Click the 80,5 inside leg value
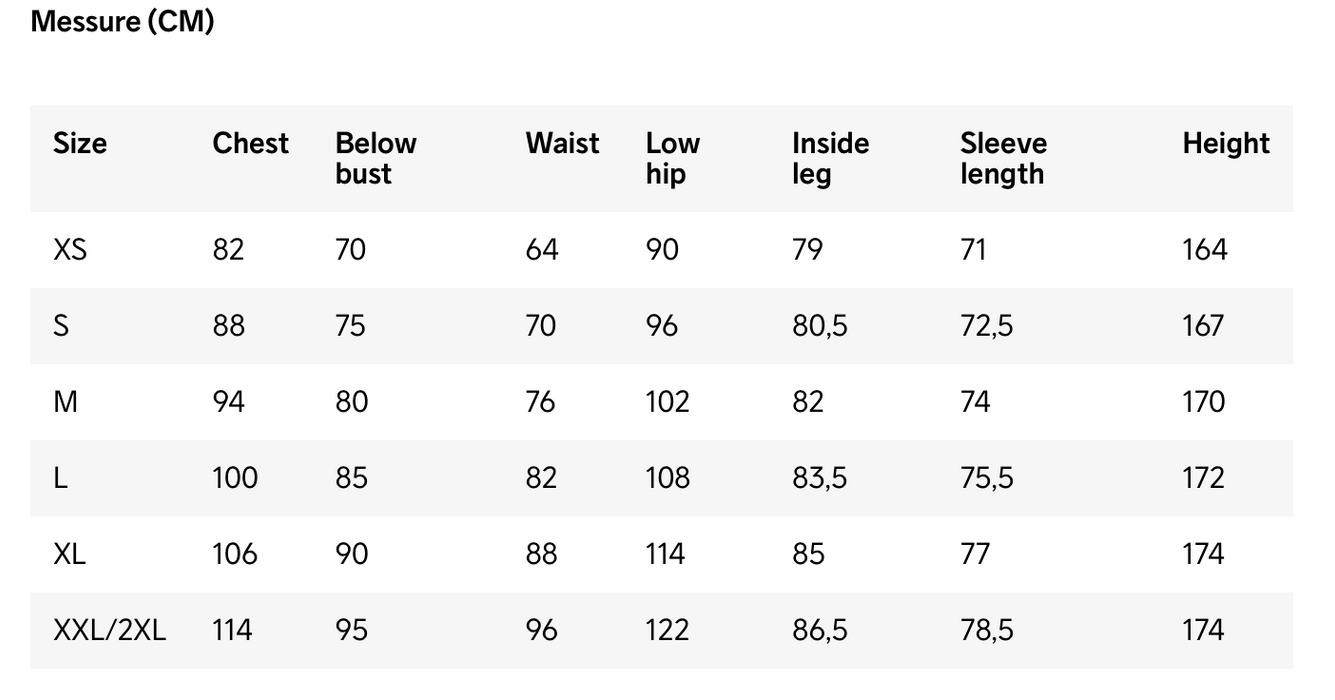 820,326
